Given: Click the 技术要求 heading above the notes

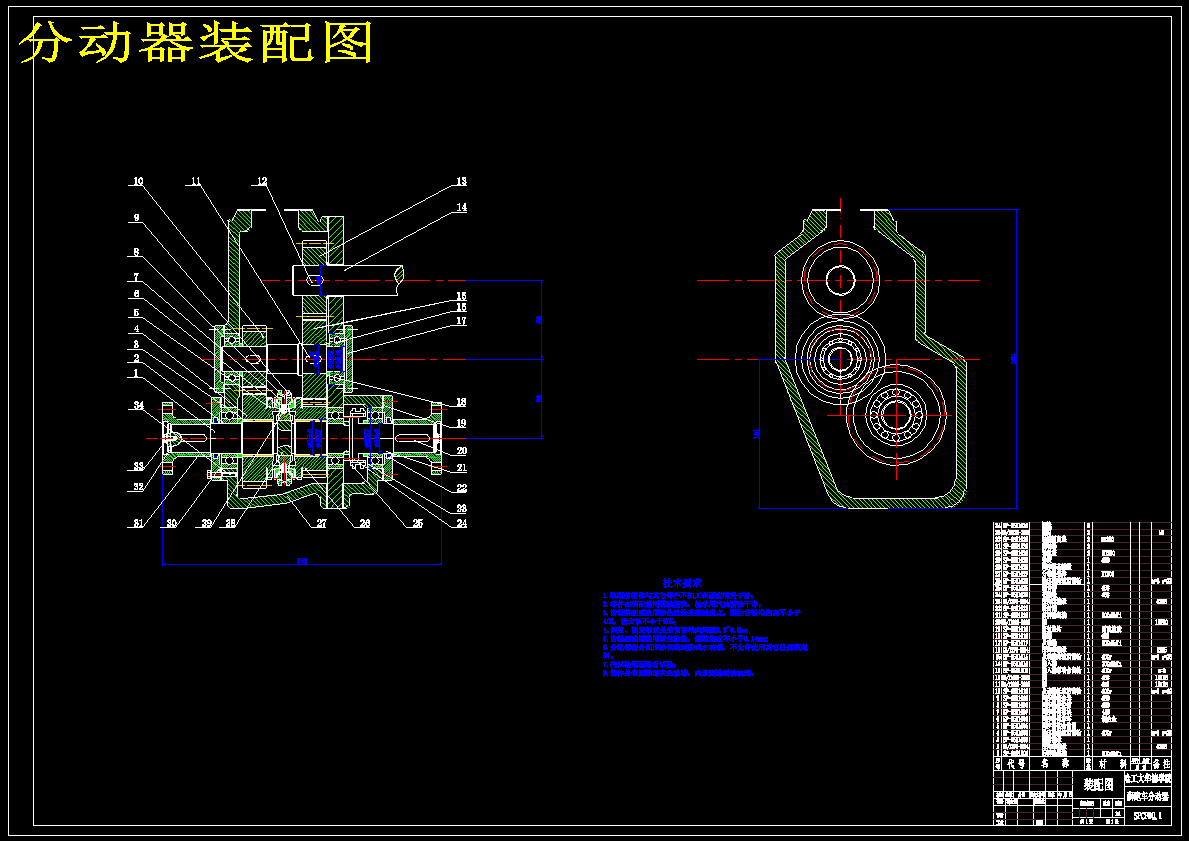Looking at the screenshot, I should (682, 583).
